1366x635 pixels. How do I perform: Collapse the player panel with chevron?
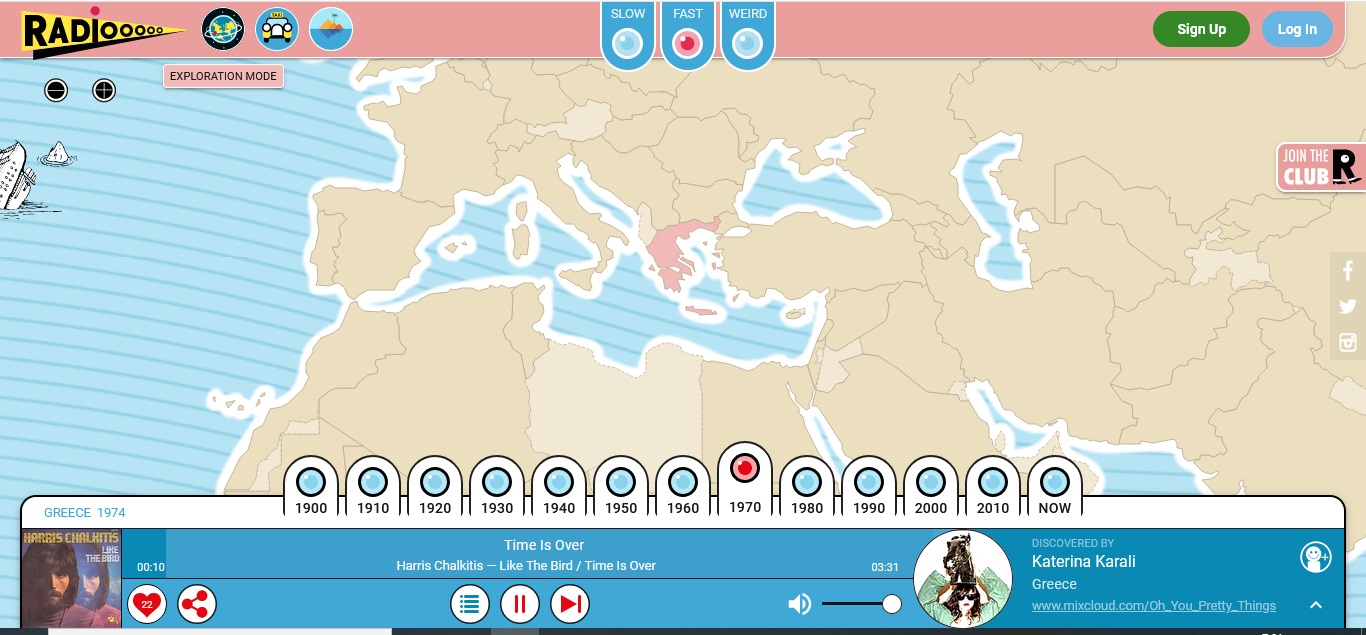tap(1316, 605)
